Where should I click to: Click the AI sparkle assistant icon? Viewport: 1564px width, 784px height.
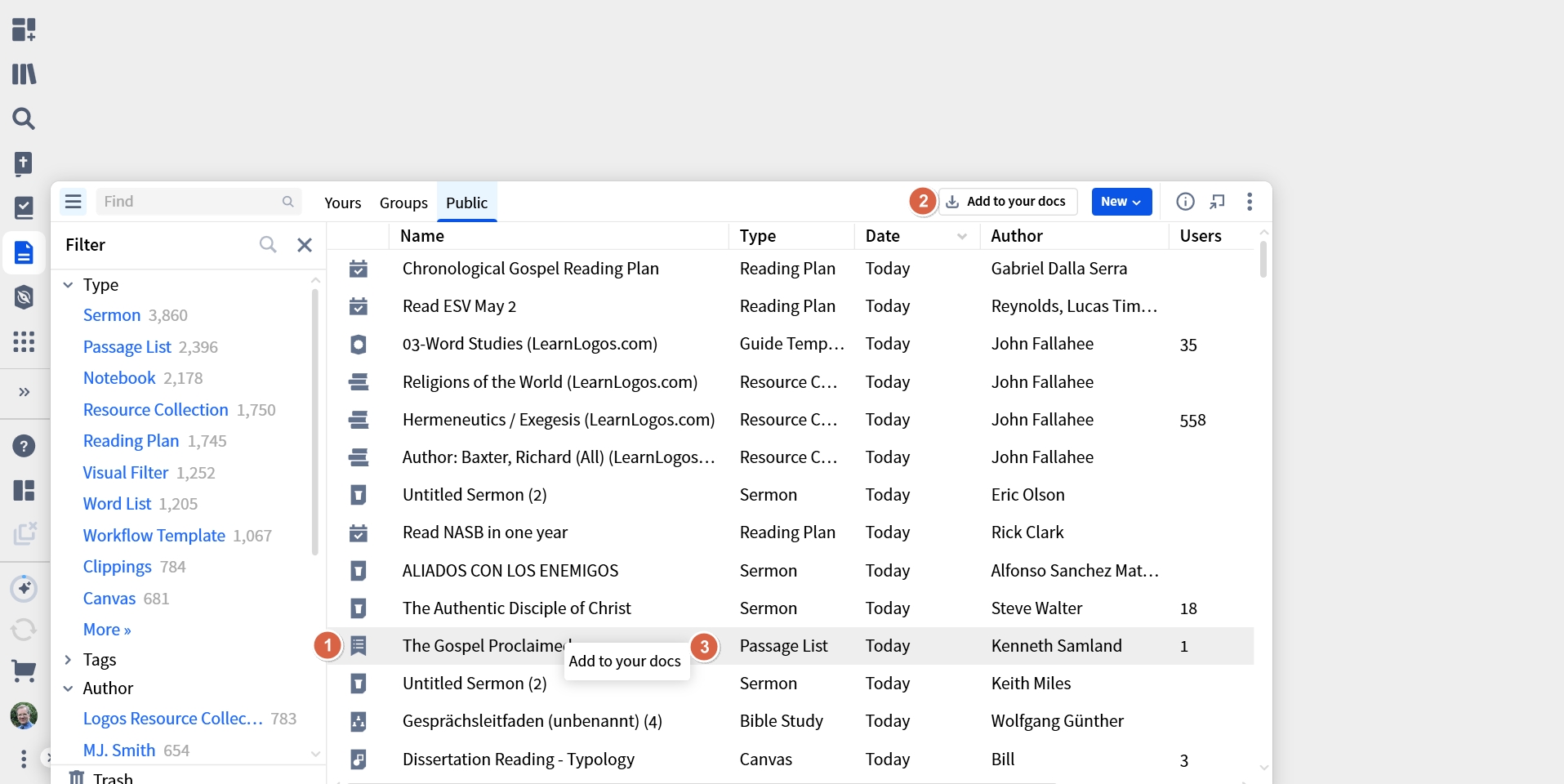pos(24,588)
